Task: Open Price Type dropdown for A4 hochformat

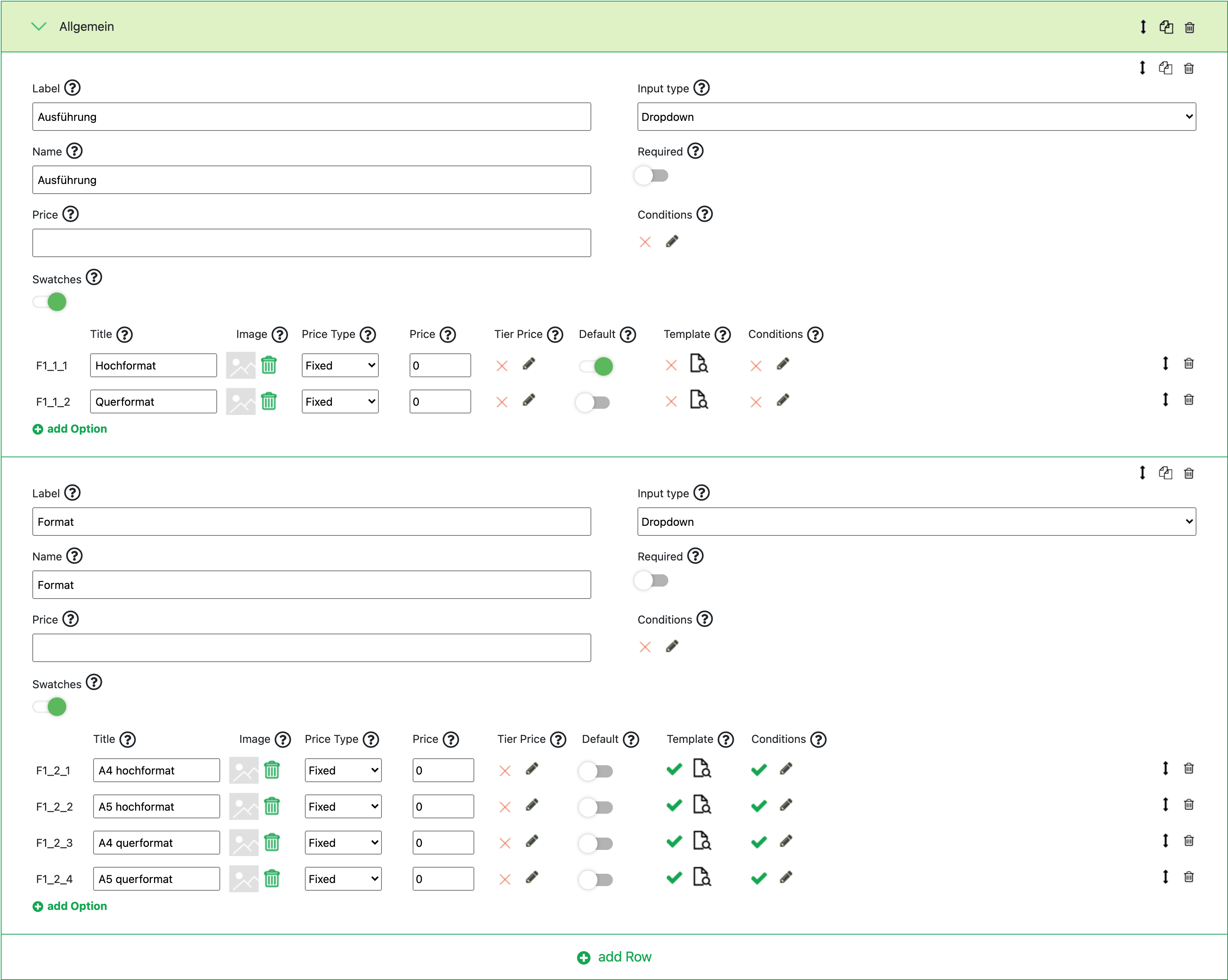Action: pos(342,771)
